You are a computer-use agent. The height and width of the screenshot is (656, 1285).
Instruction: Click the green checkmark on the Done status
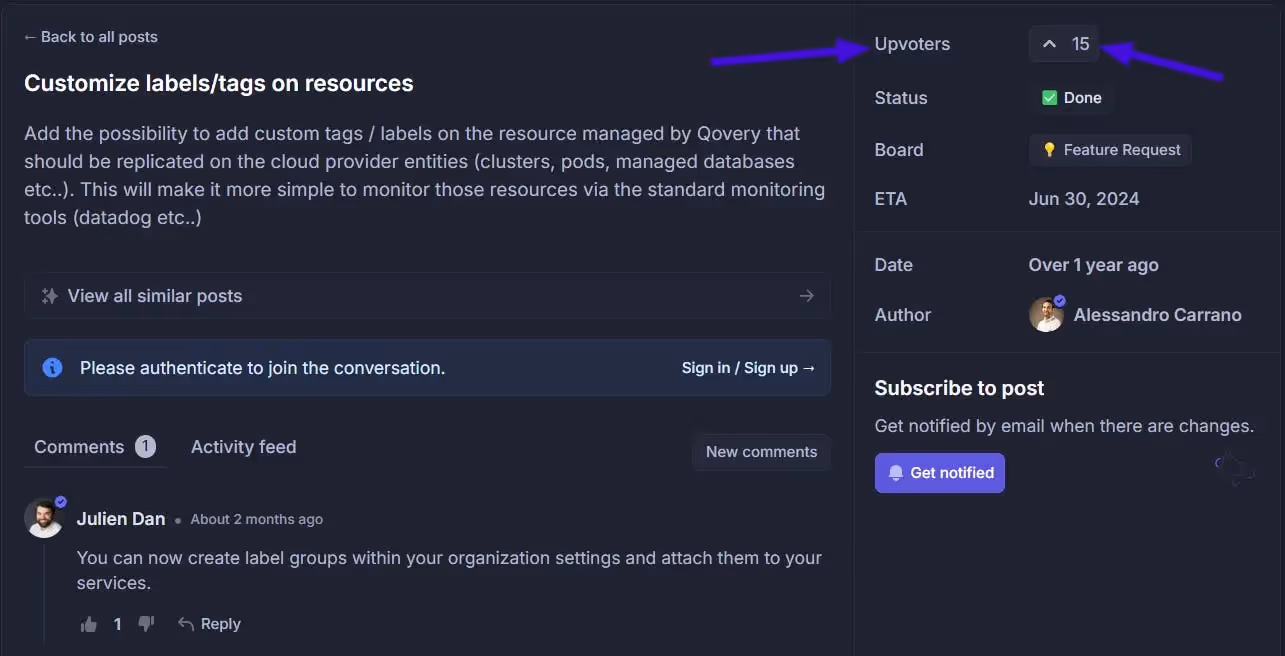1049,97
